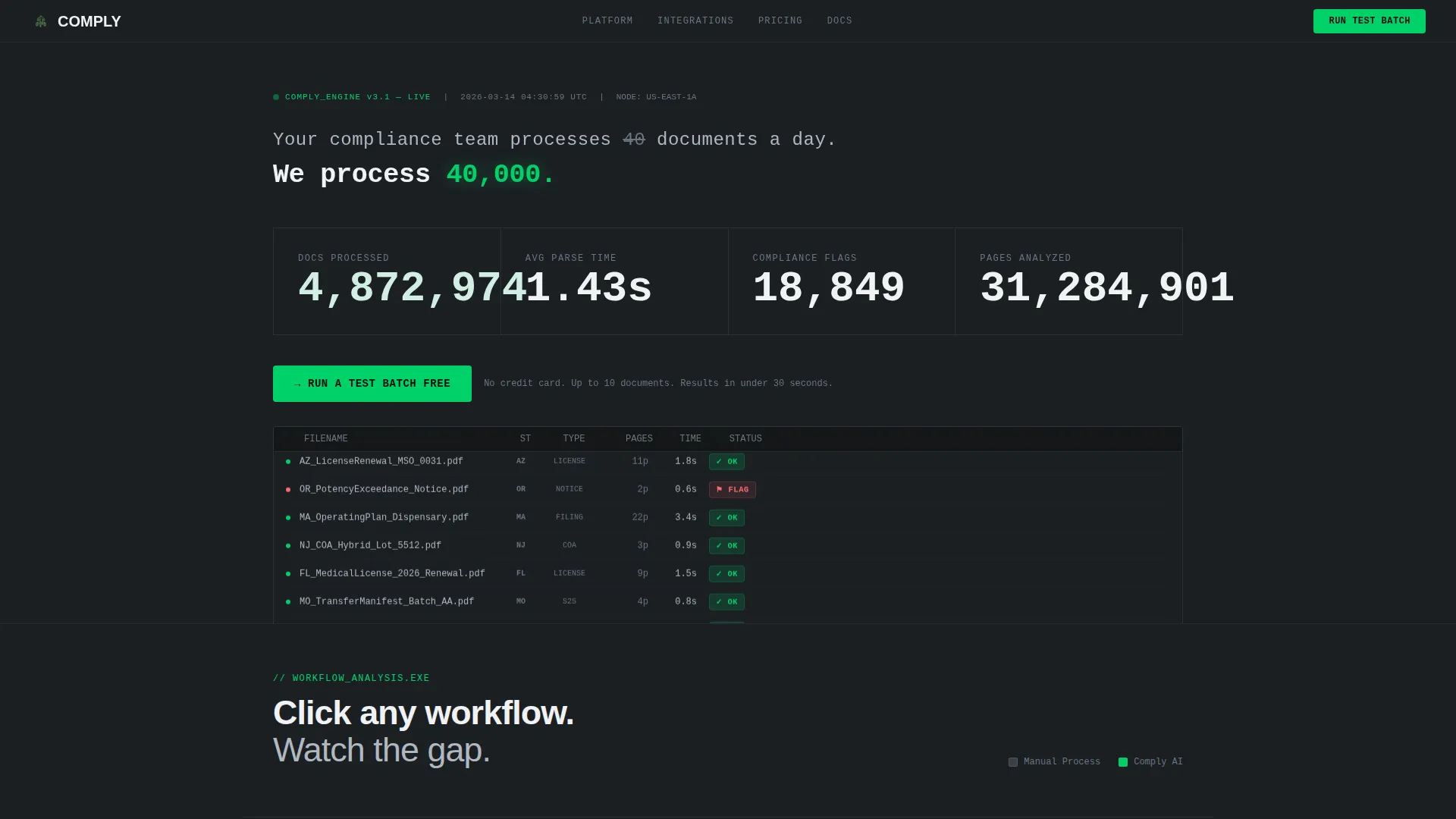The height and width of the screenshot is (819, 1456).
Task: Click the OK badge on NJ COA row
Action: click(726, 546)
